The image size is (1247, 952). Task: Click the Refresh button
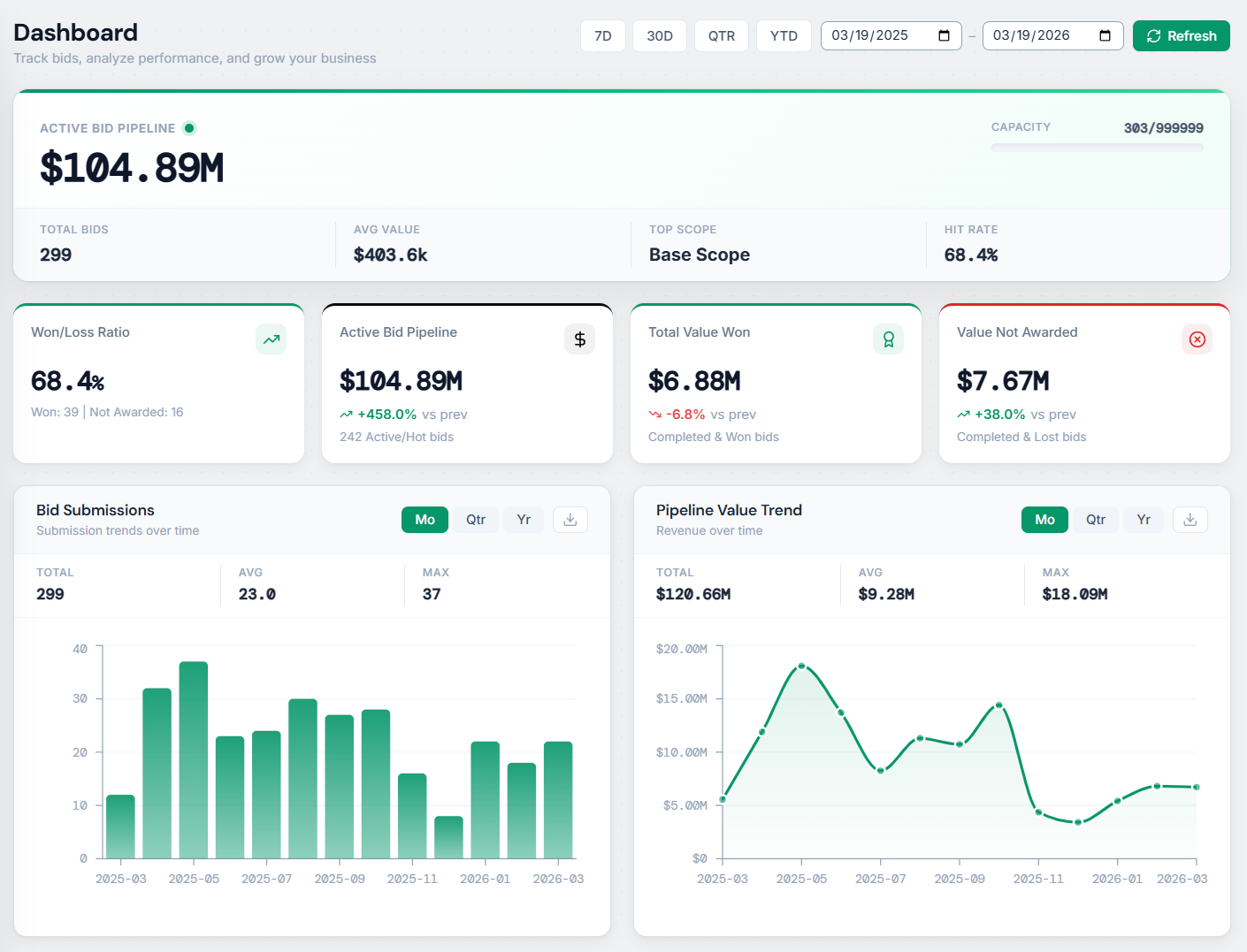point(1181,36)
